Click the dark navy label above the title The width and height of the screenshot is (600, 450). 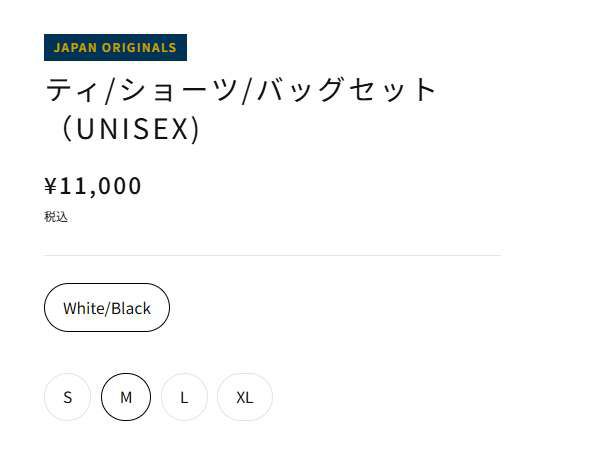[x=115, y=47]
